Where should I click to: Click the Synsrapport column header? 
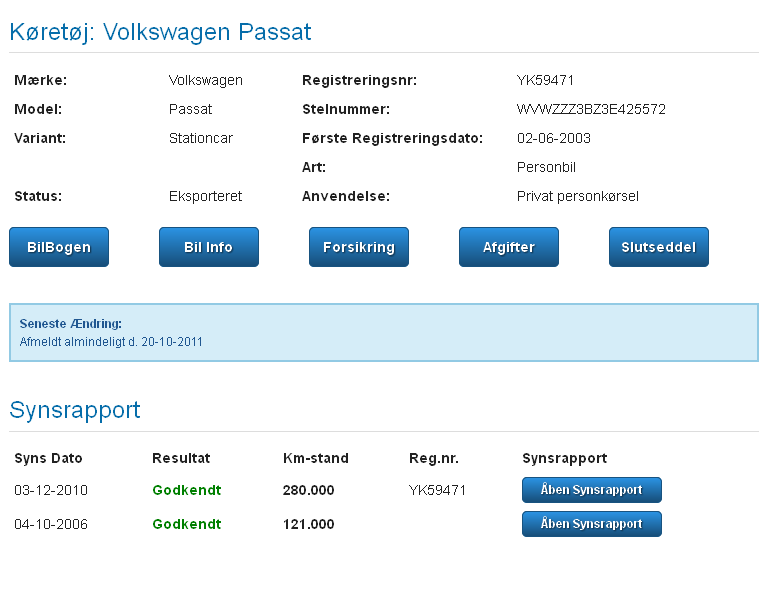[565, 459]
